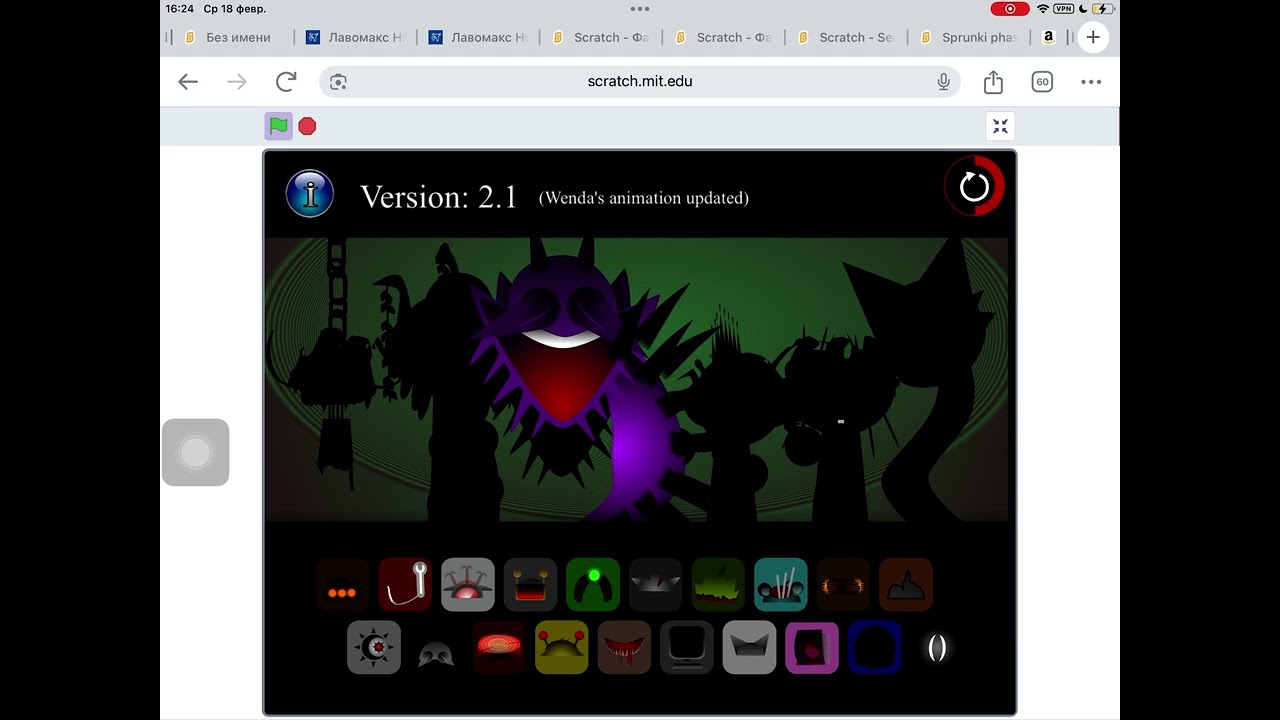Click the green flag to start project
The image size is (1280, 720).
(279, 126)
